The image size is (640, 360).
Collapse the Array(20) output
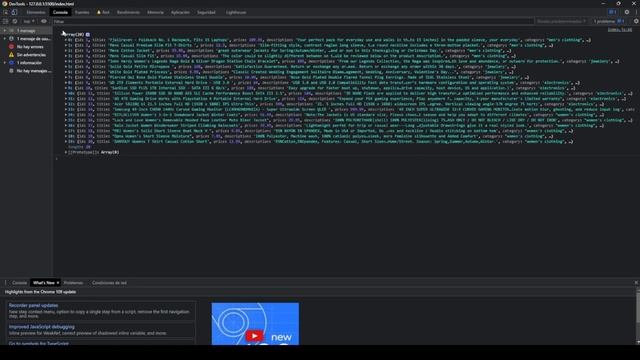click(63, 34)
